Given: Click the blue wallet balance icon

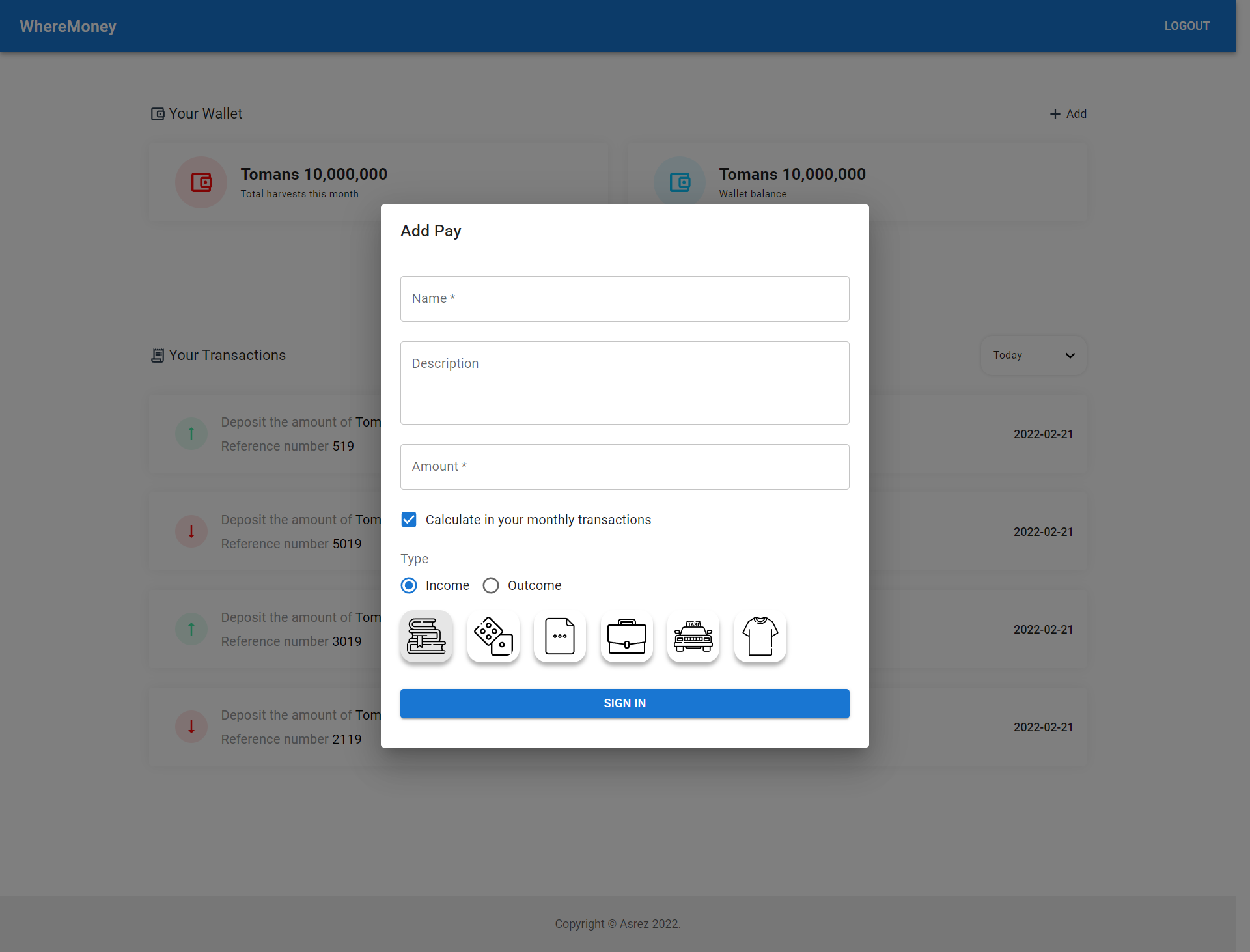Looking at the screenshot, I should pos(680,182).
